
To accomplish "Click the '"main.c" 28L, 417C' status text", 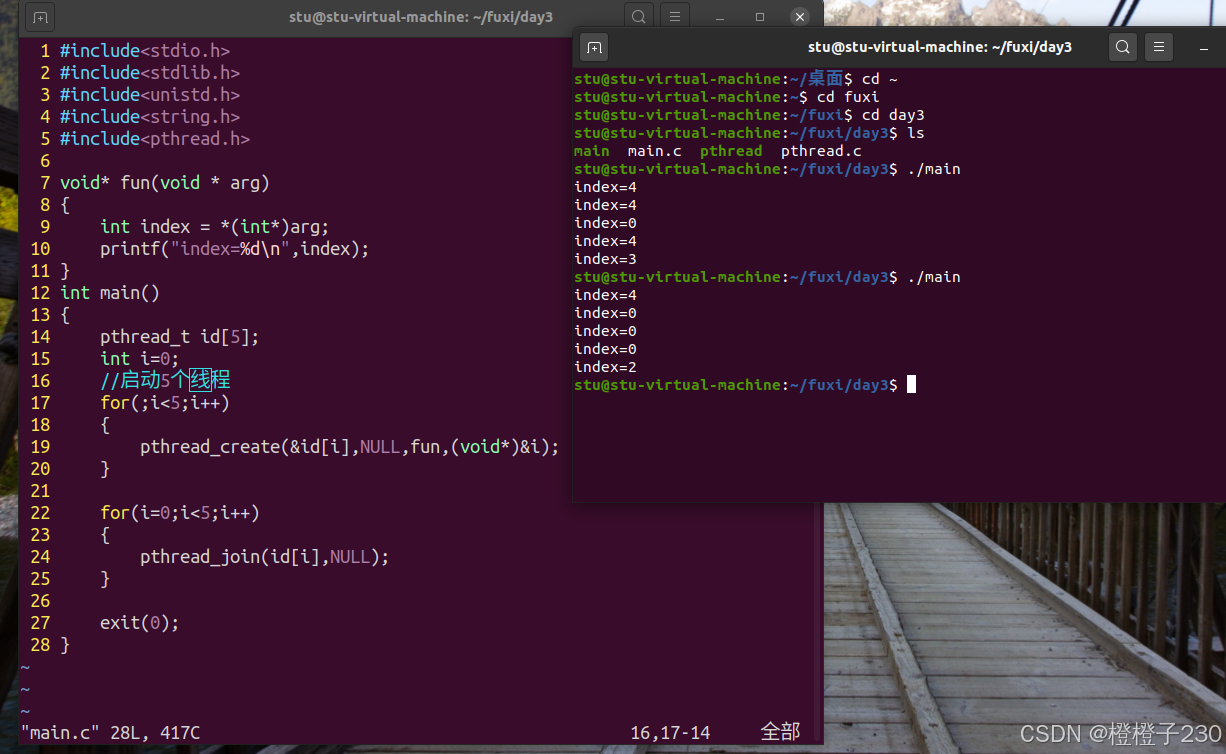I will point(110,733).
